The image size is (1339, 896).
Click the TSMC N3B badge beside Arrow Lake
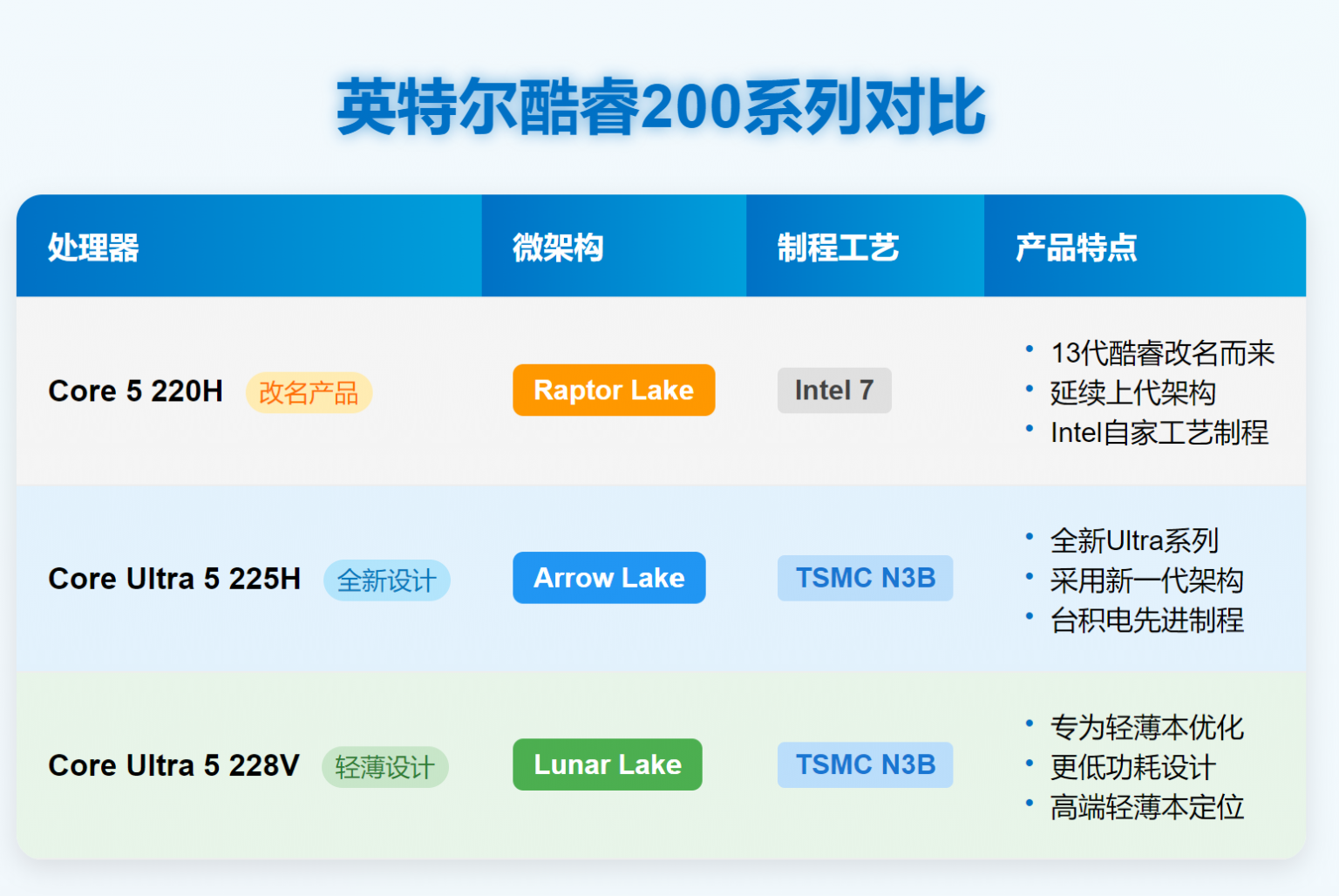864,578
